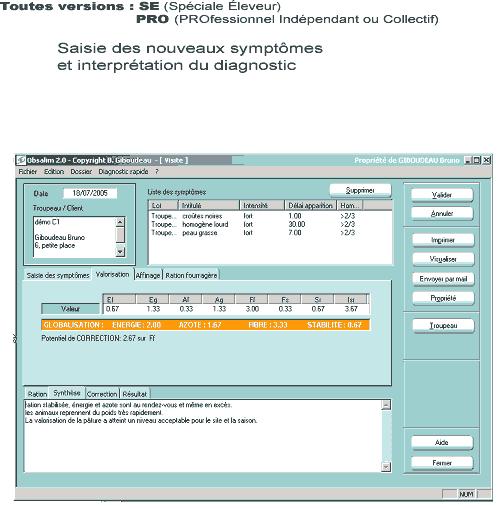Click inside the synthesis text area

[x=203, y=436]
